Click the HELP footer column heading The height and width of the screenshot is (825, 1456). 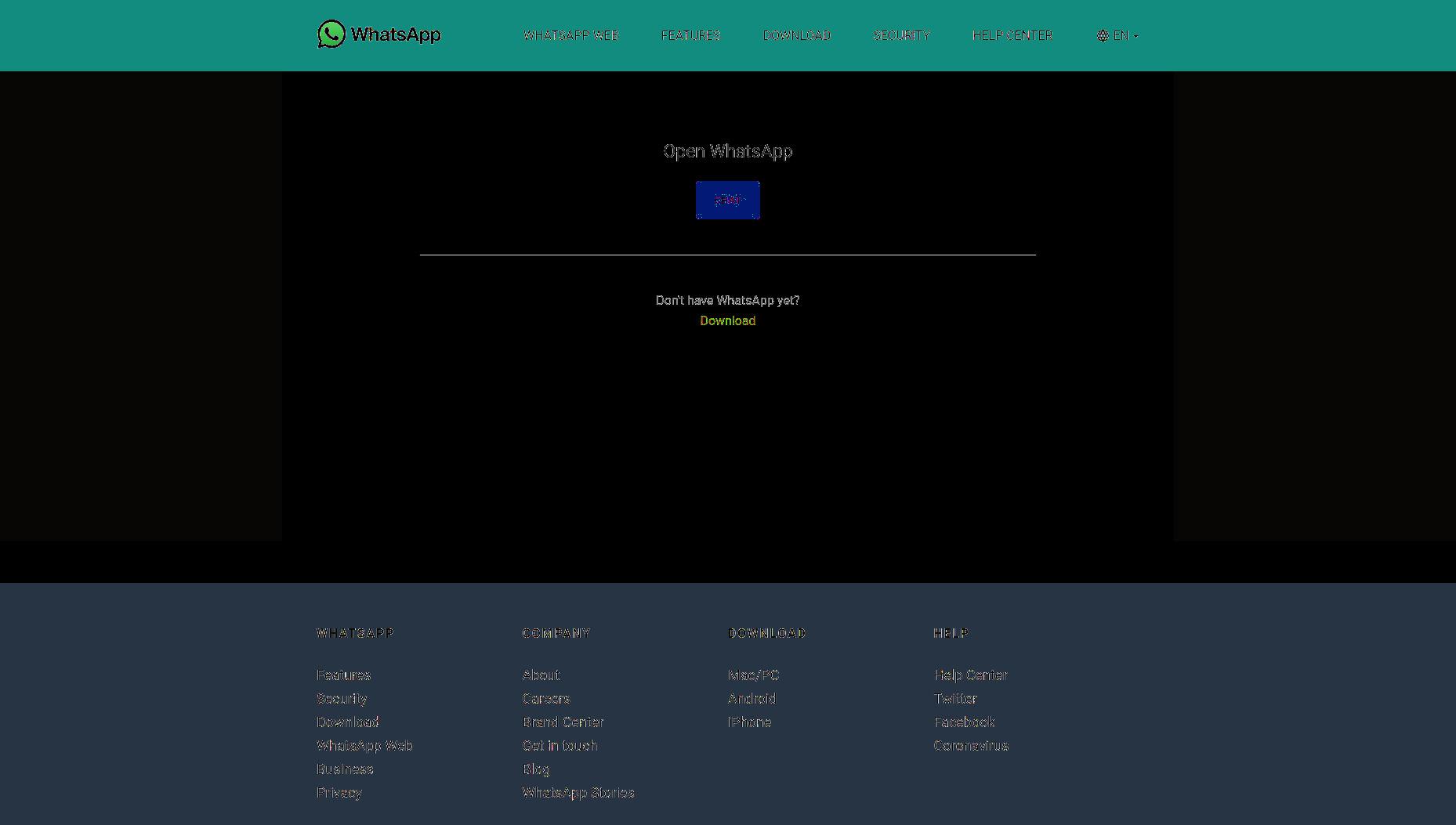coord(951,632)
